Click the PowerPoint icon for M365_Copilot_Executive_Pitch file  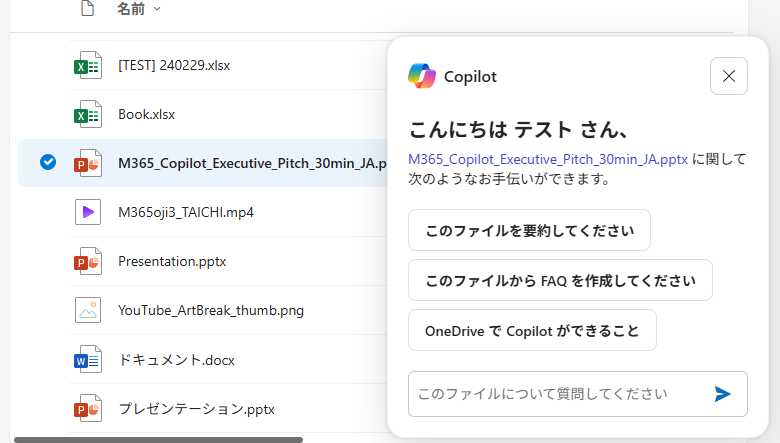[88, 163]
